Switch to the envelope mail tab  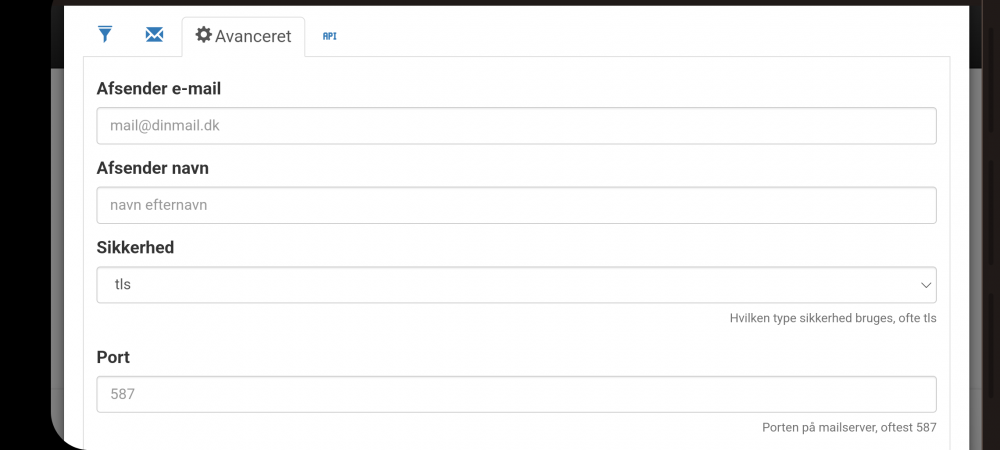click(x=154, y=35)
